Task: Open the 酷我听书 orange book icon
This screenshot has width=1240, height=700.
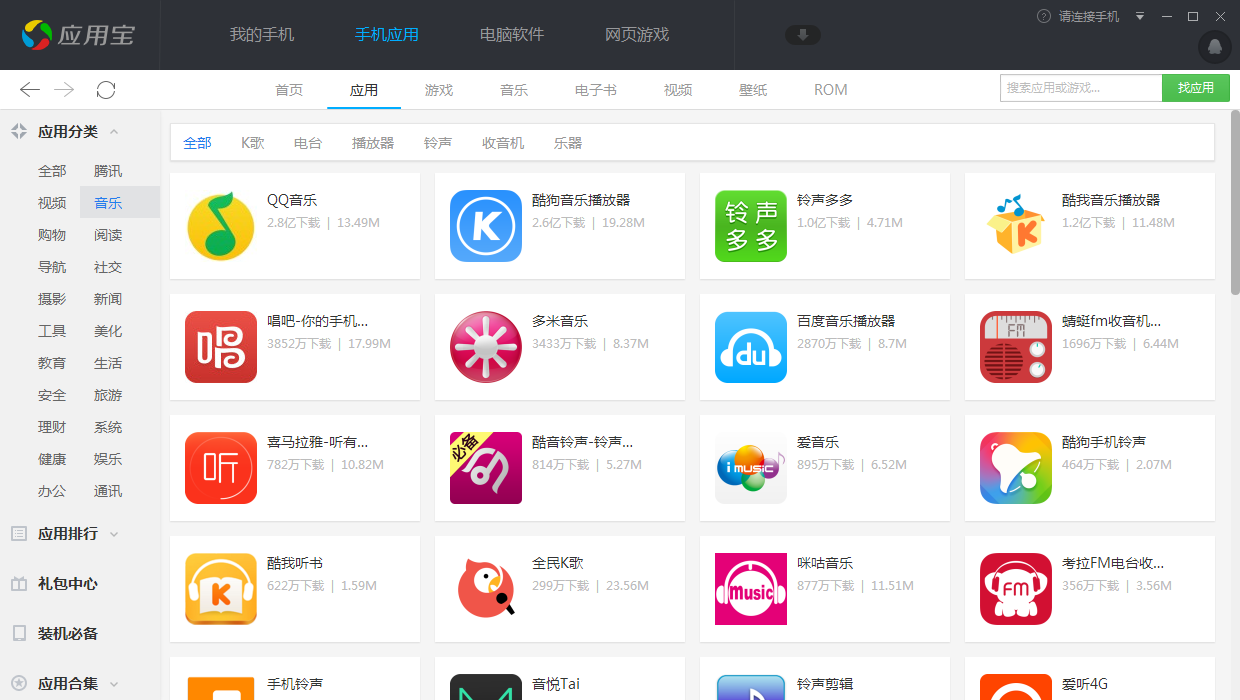Action: 221,589
